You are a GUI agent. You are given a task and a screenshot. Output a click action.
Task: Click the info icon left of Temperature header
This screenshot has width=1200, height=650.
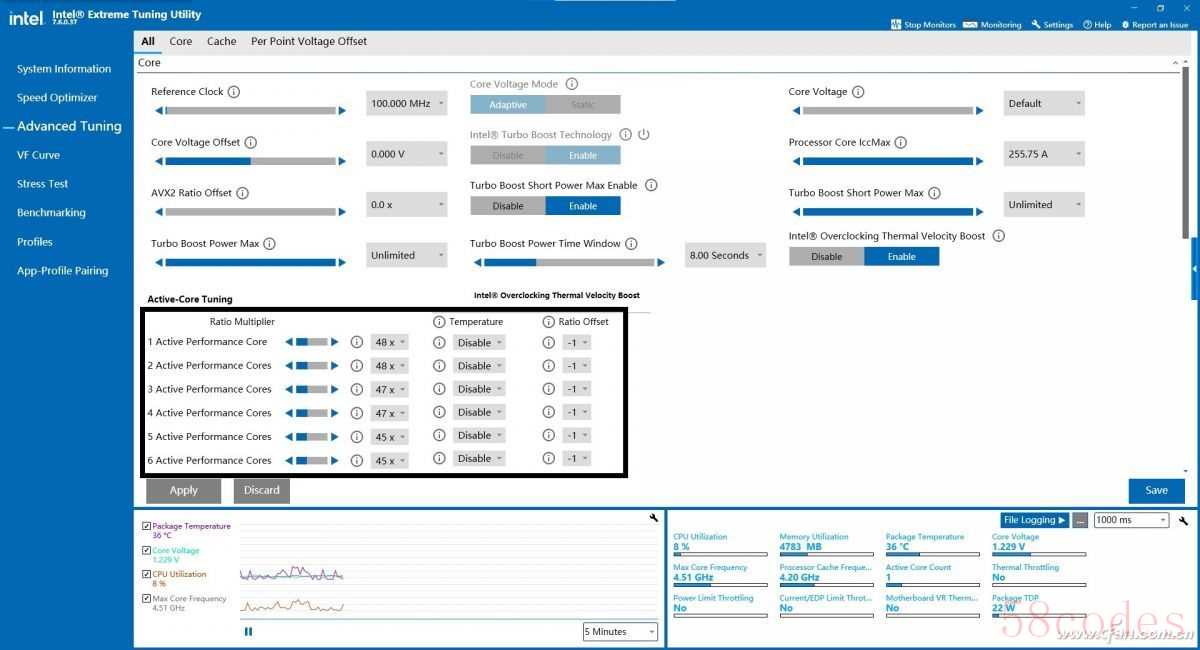tap(439, 322)
